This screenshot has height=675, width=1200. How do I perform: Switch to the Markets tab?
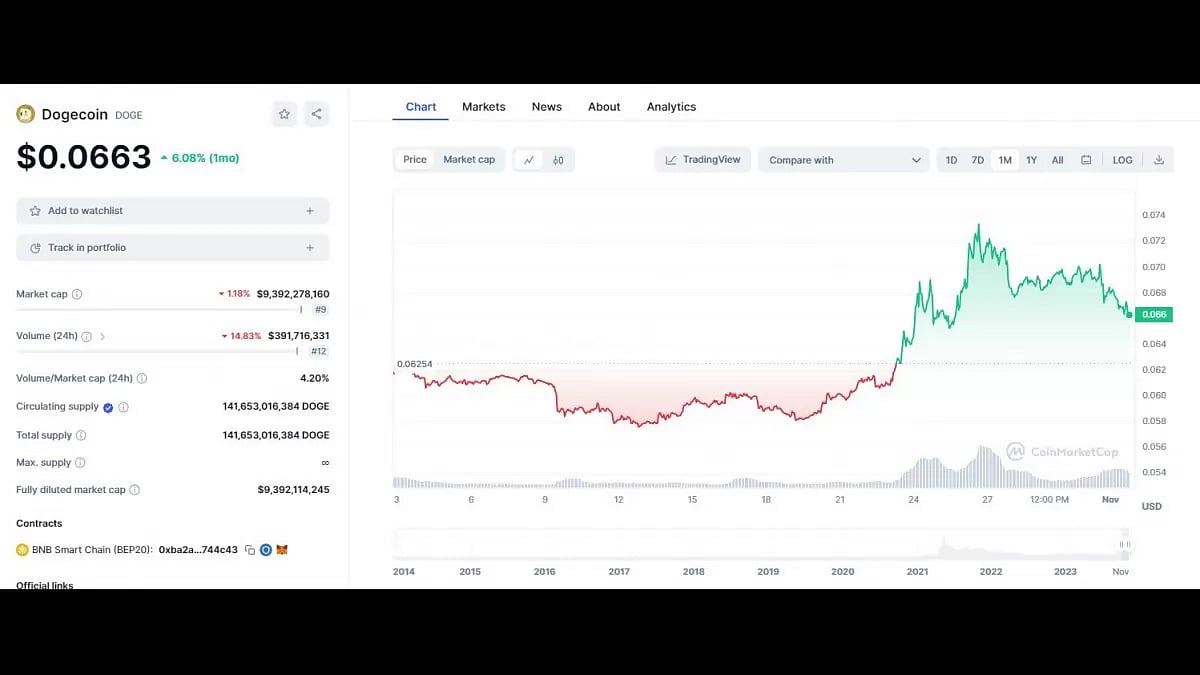(484, 106)
